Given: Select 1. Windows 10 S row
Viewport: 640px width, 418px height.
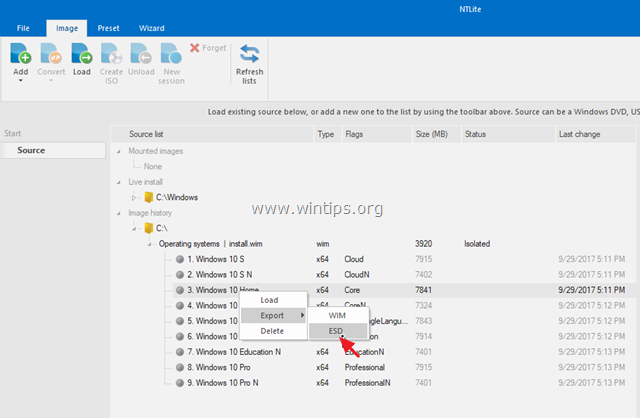Looking at the screenshot, I should pos(404,259).
